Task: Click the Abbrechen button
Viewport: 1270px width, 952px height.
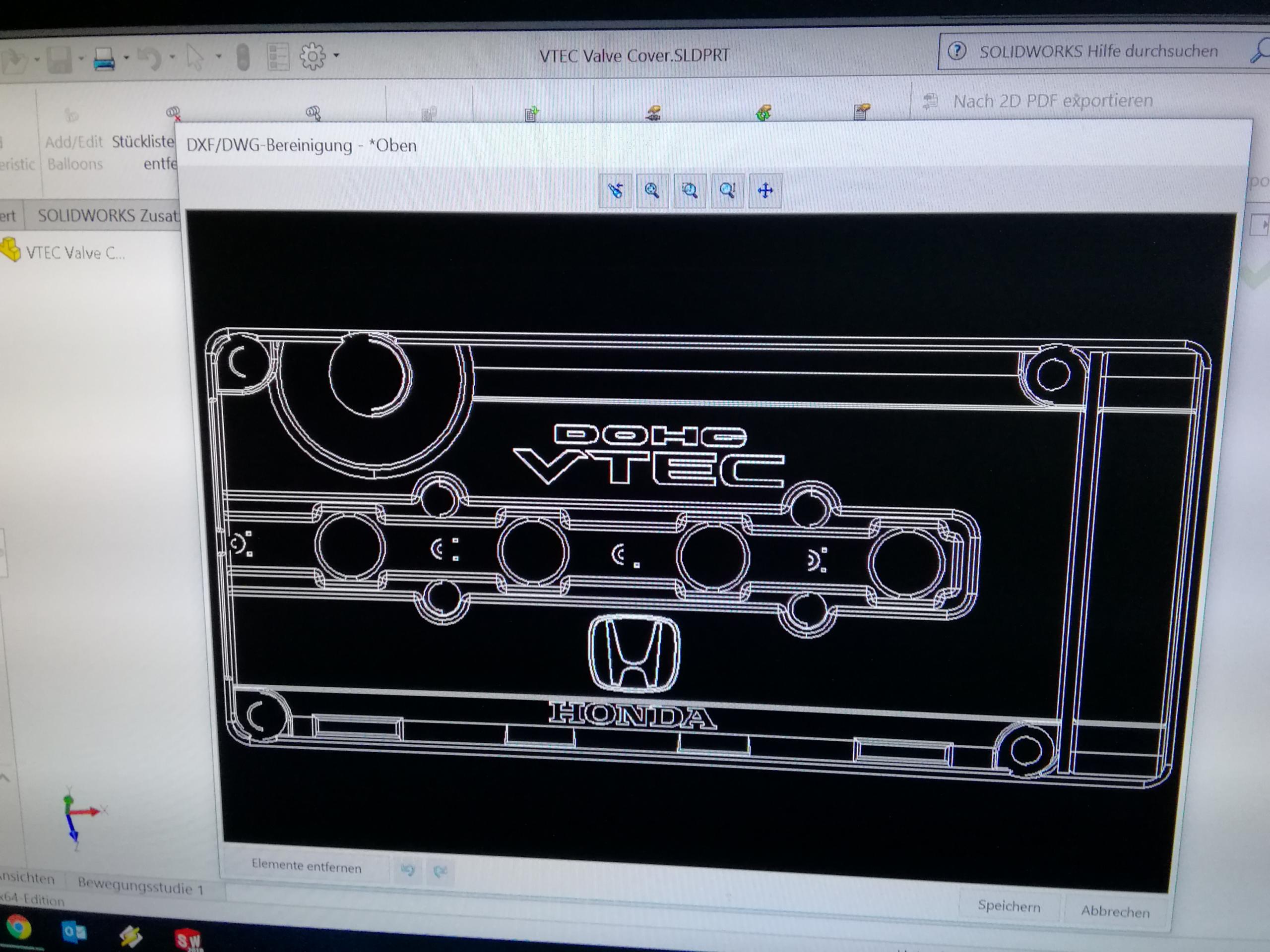Action: coord(1115,911)
